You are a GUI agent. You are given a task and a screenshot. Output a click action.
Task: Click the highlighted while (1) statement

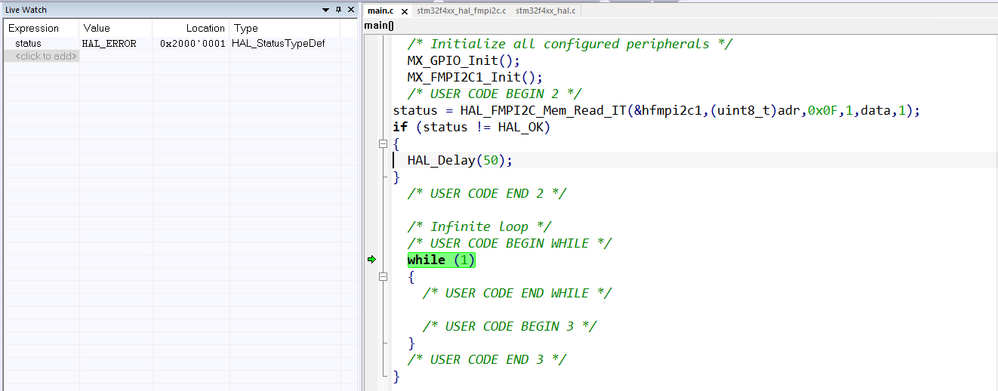coord(441,260)
